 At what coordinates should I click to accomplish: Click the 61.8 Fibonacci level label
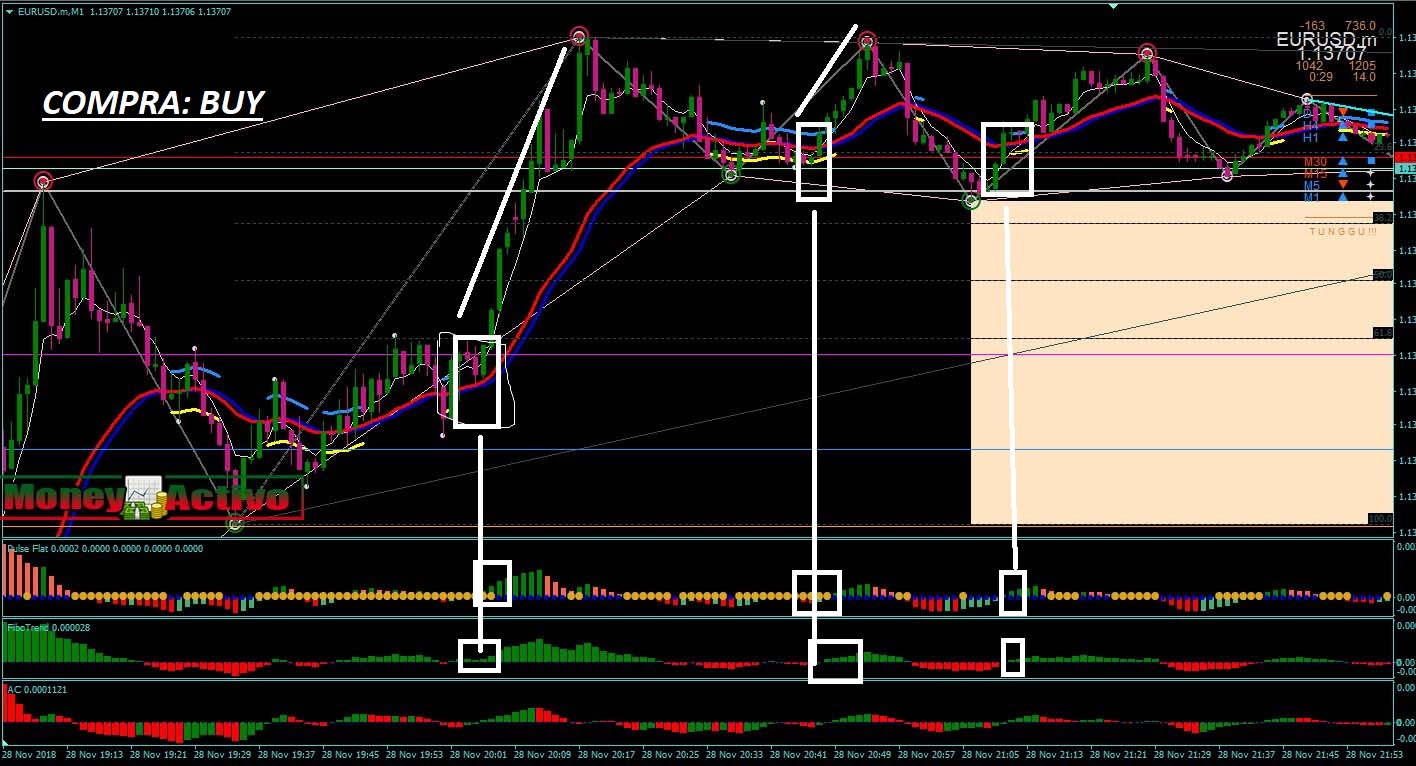1383,332
